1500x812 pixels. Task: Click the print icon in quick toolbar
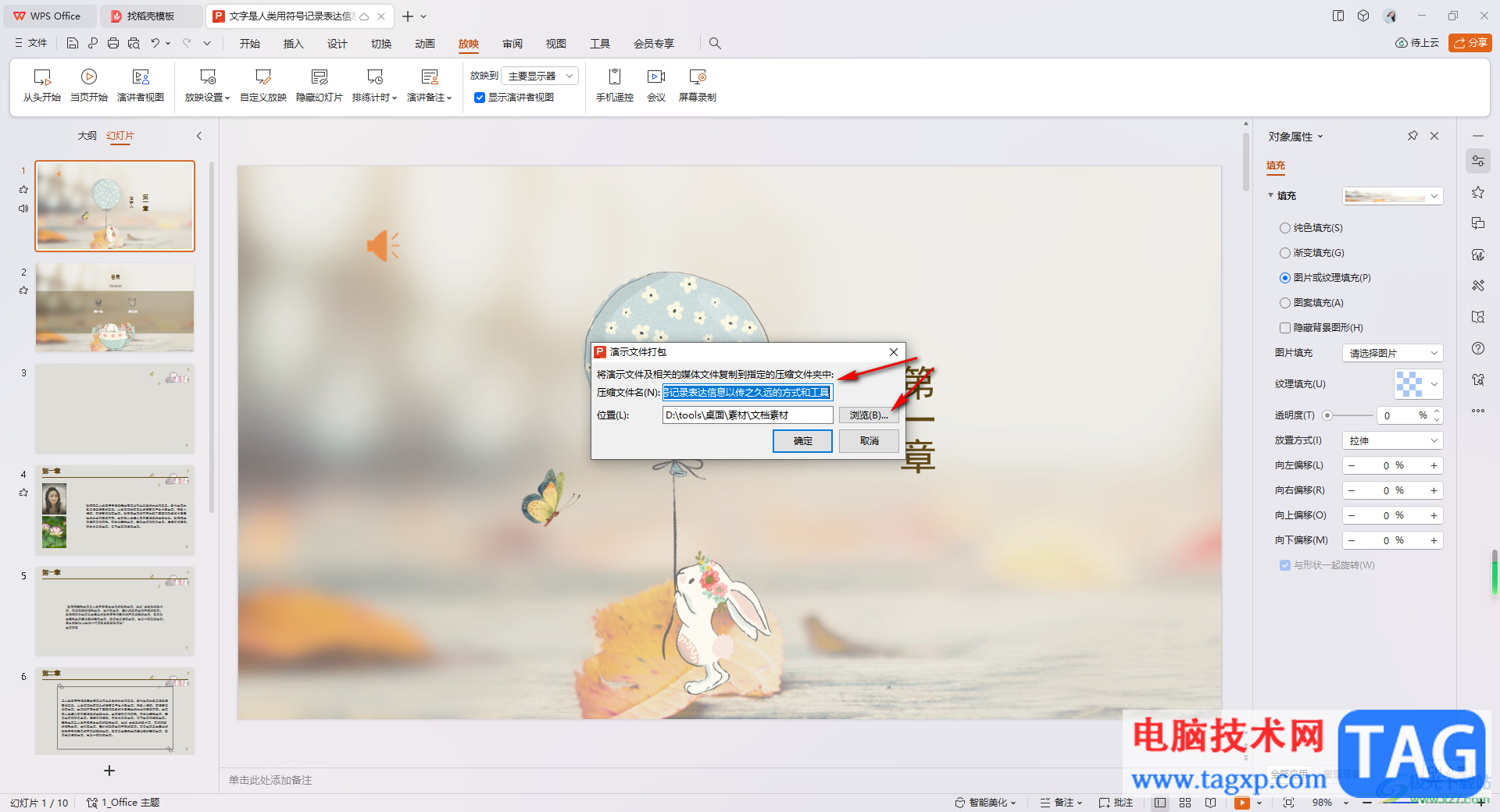click(113, 43)
